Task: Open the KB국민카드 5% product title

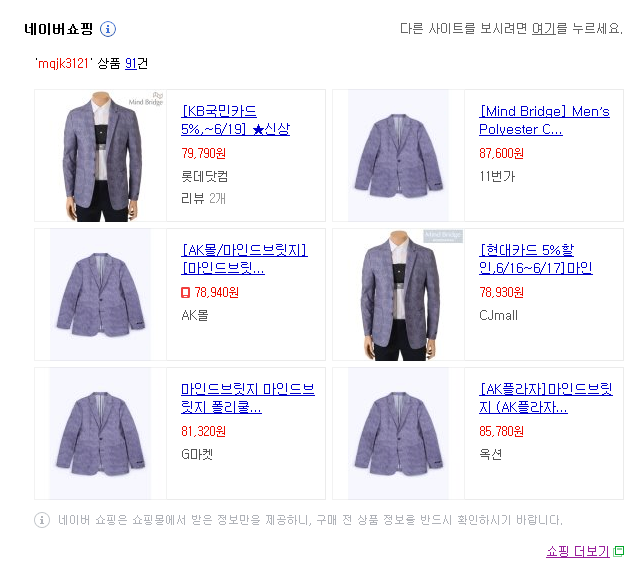Action: (235, 120)
